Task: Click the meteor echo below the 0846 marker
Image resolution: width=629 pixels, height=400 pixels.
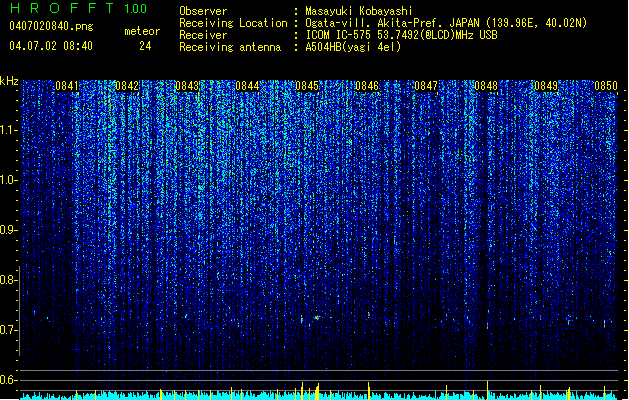Action: (369, 315)
